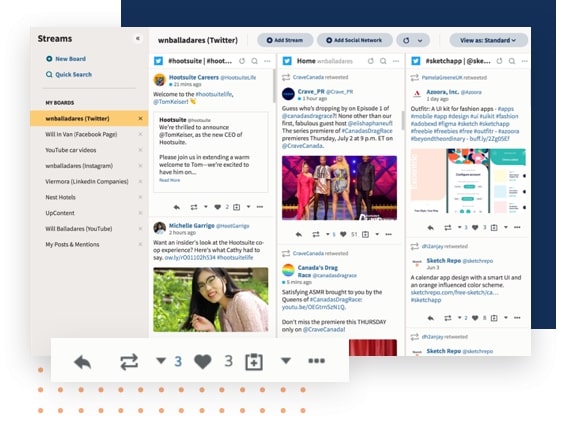This screenshot has width=561, height=422.
Task: Expand assign options on the Crave_PR tweet
Action: tap(377, 234)
